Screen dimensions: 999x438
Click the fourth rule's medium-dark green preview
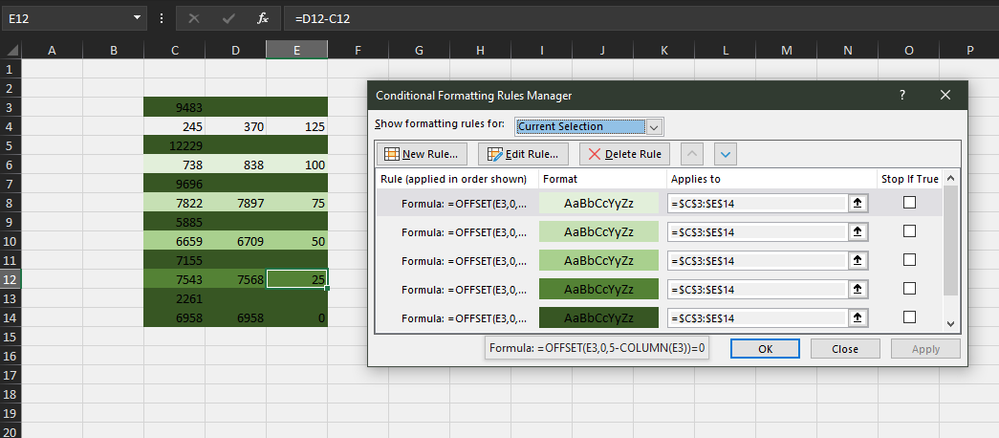click(599, 289)
